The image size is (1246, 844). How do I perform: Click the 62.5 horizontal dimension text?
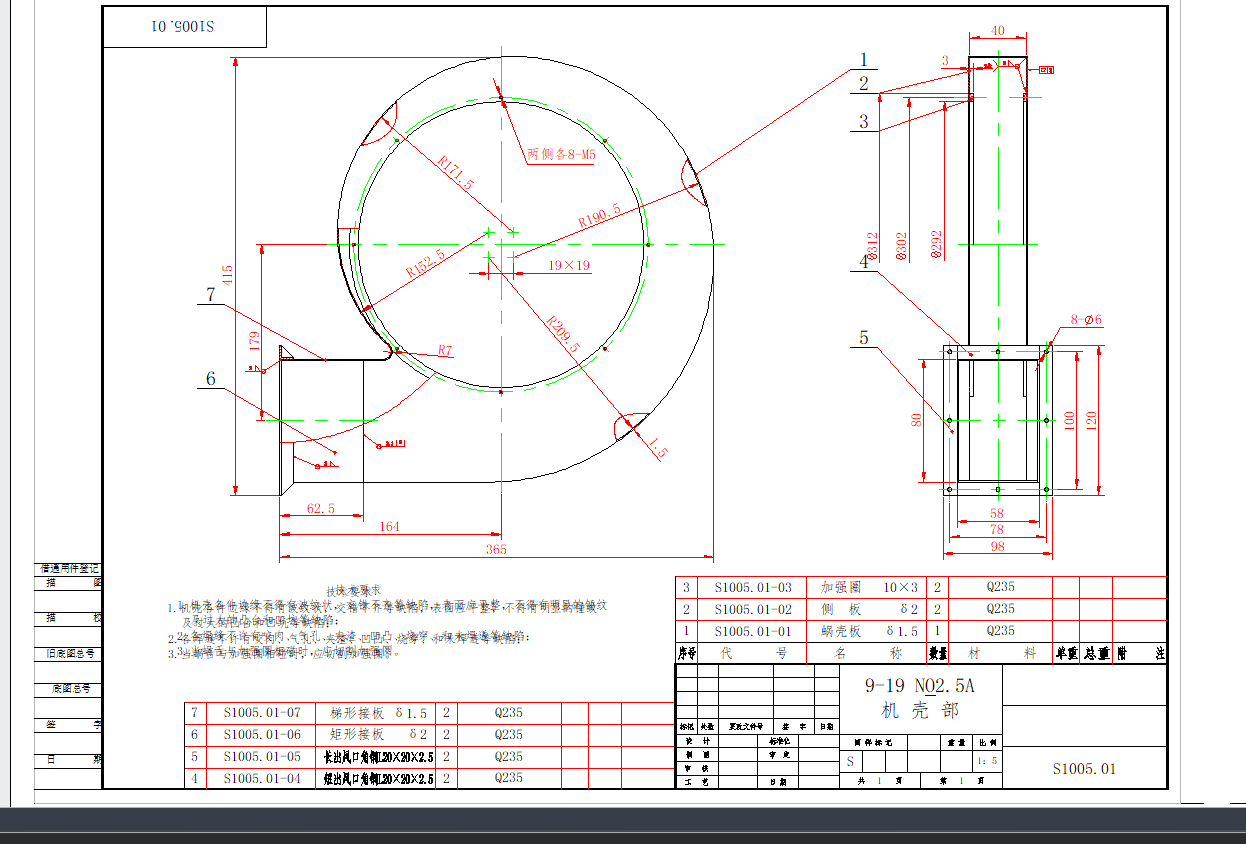pyautogui.click(x=321, y=509)
